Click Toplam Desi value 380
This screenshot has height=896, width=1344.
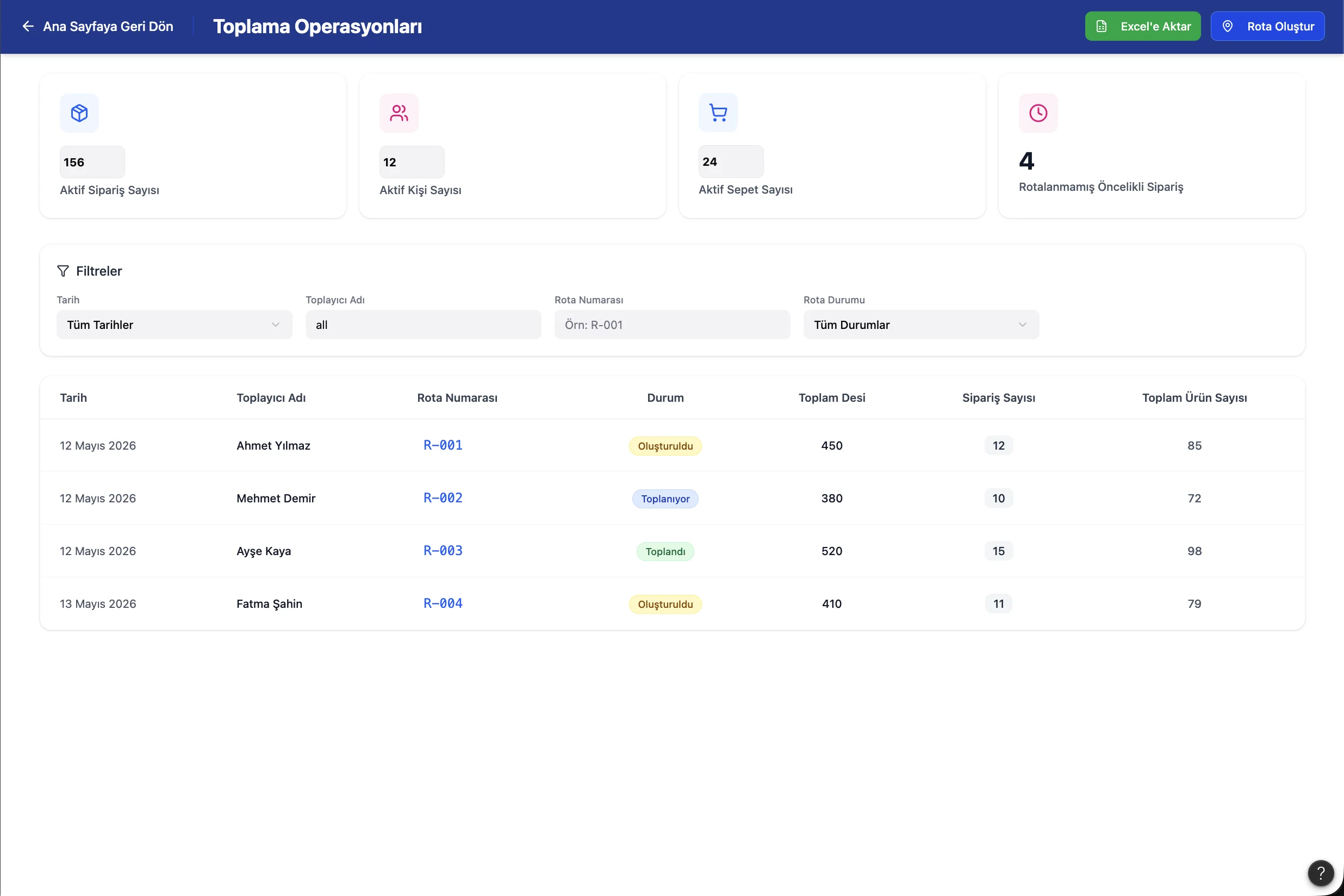[831, 498]
